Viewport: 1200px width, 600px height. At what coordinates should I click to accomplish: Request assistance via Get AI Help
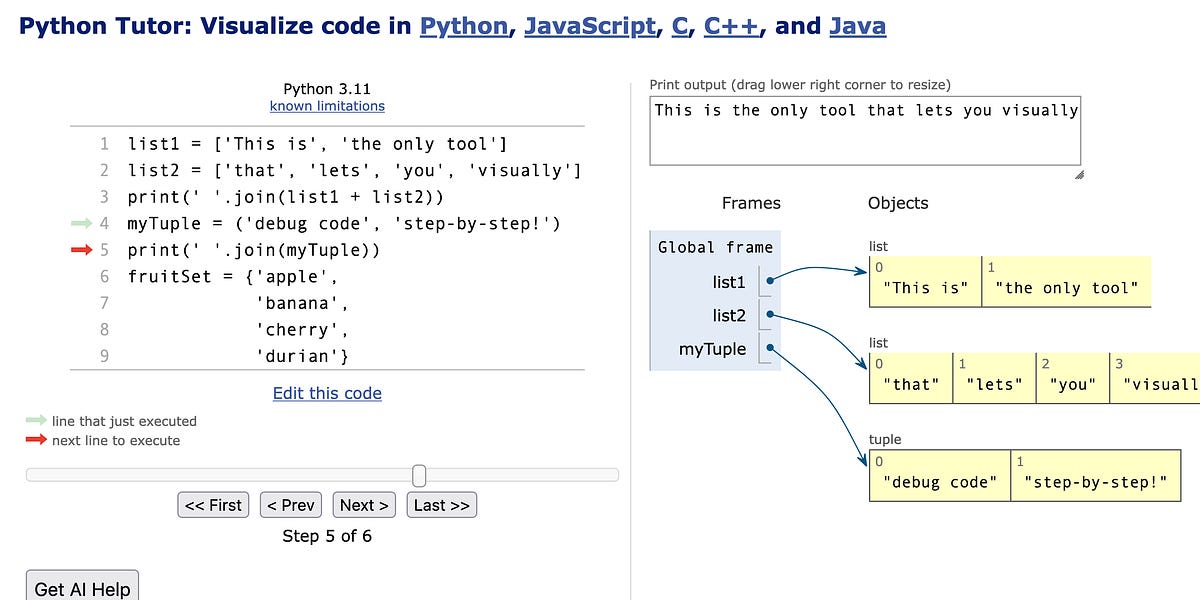tap(81, 588)
